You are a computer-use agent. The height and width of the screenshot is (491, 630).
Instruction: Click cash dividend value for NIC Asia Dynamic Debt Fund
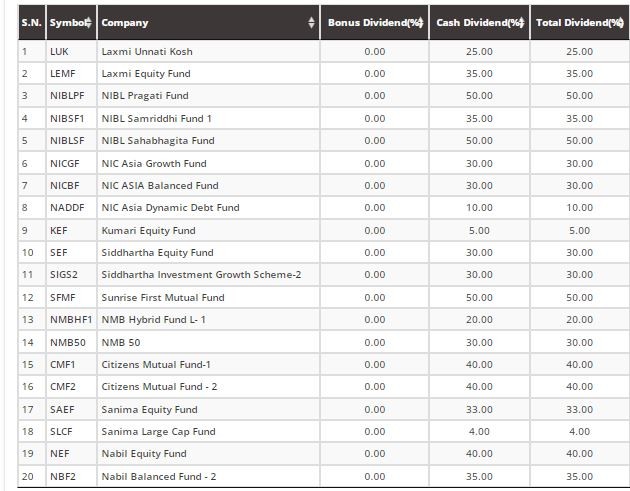pyautogui.click(x=479, y=208)
